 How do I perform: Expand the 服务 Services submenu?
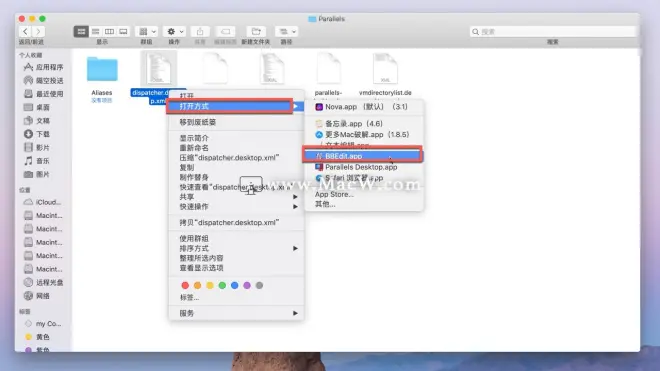click(x=236, y=313)
